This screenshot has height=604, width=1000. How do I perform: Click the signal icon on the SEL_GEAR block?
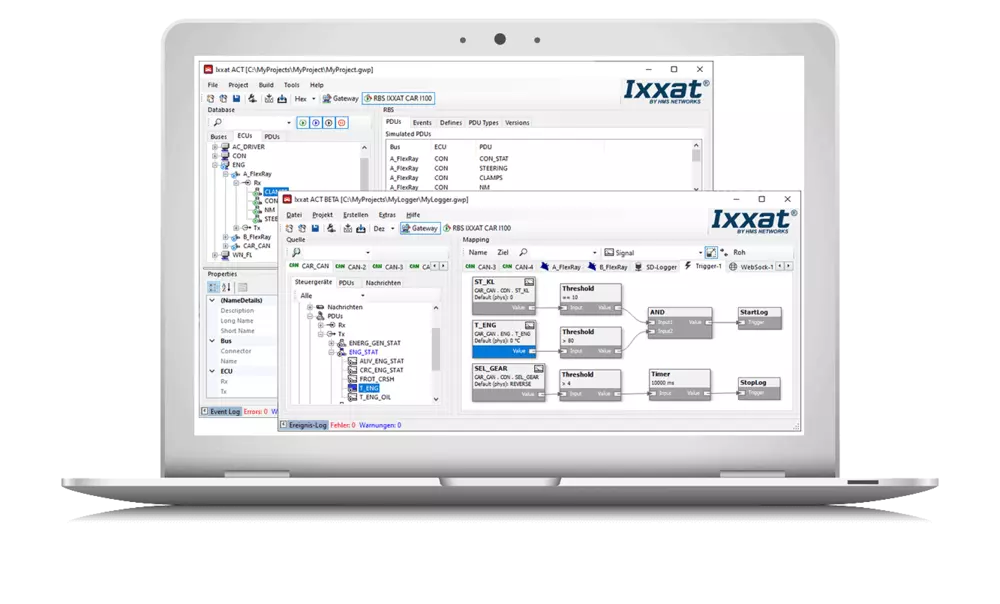tap(538, 369)
